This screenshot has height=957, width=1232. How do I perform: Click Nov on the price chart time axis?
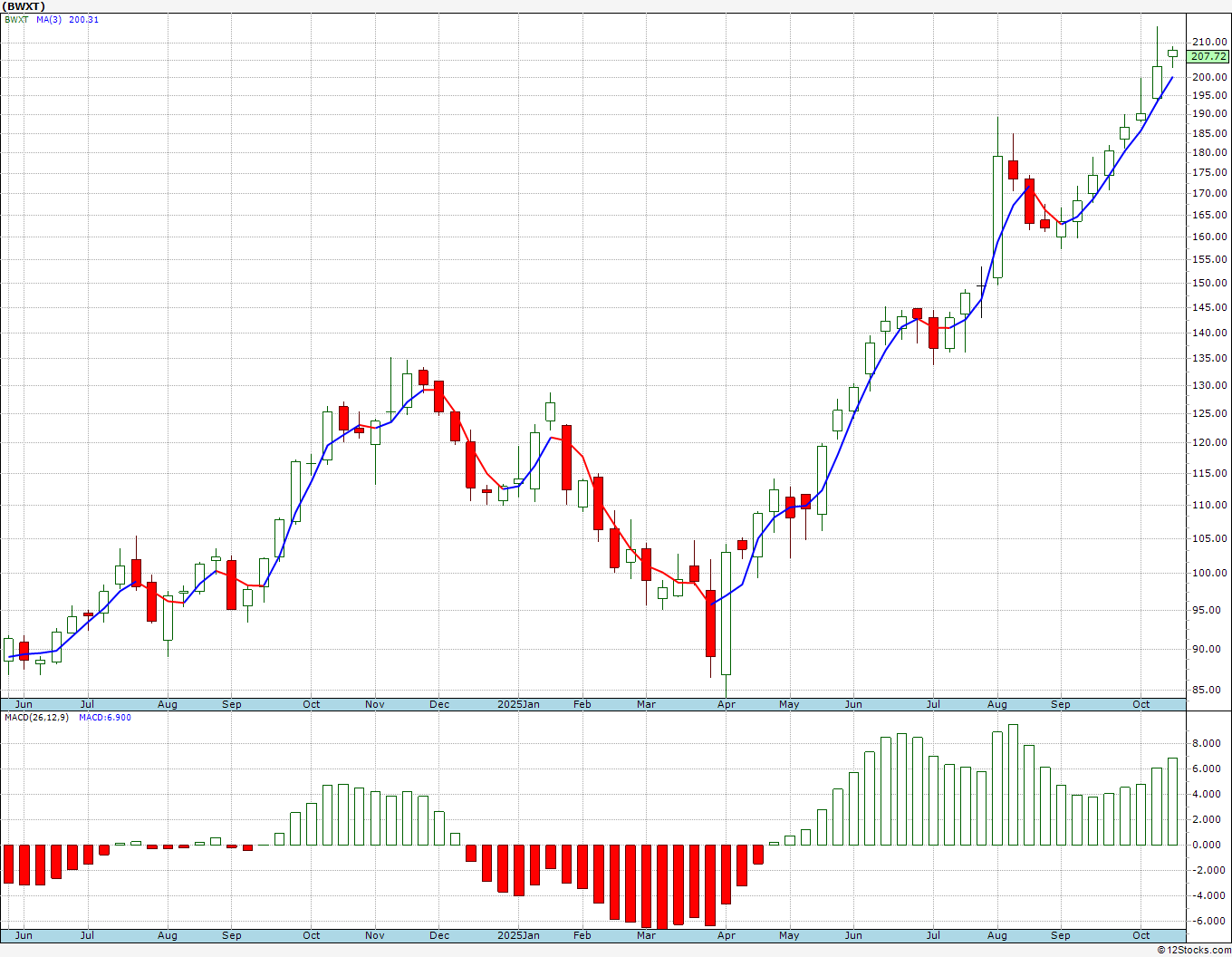375,704
